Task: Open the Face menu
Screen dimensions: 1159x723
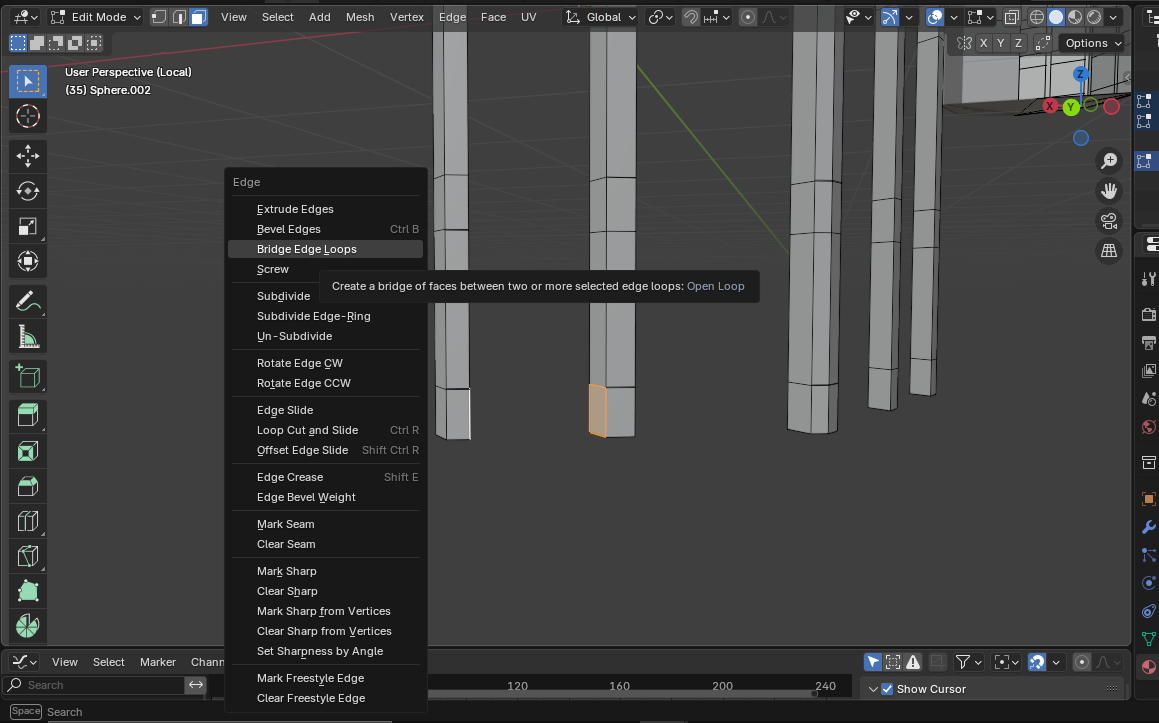Action: (493, 17)
